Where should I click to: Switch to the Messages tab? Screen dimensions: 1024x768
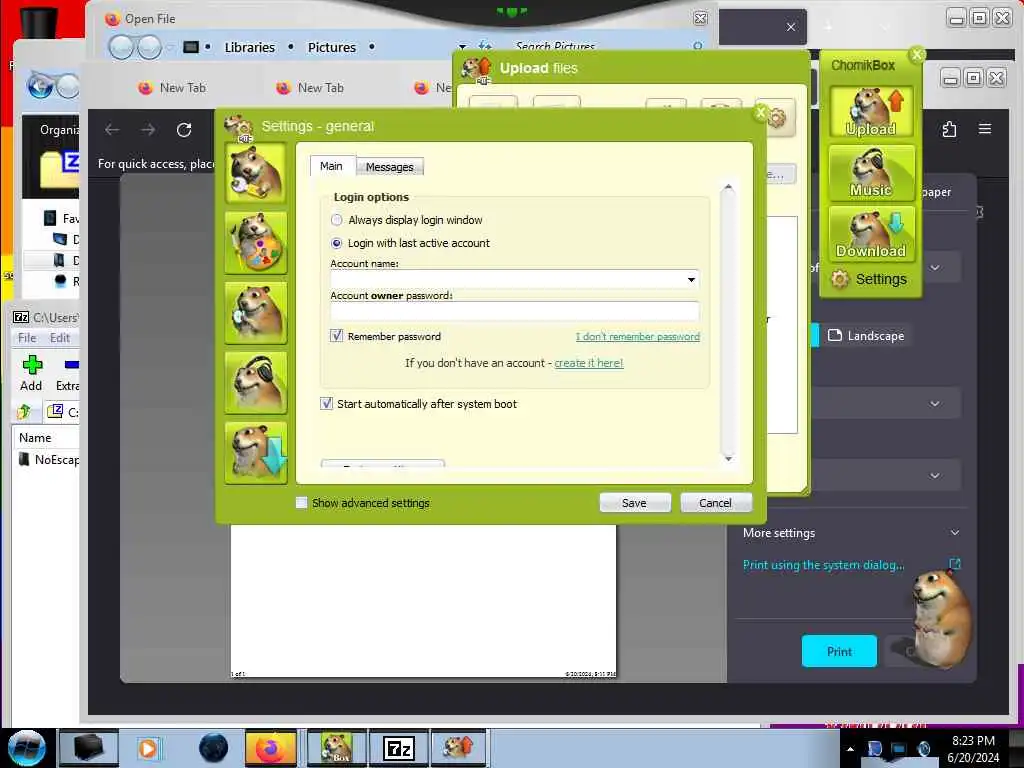(x=389, y=167)
